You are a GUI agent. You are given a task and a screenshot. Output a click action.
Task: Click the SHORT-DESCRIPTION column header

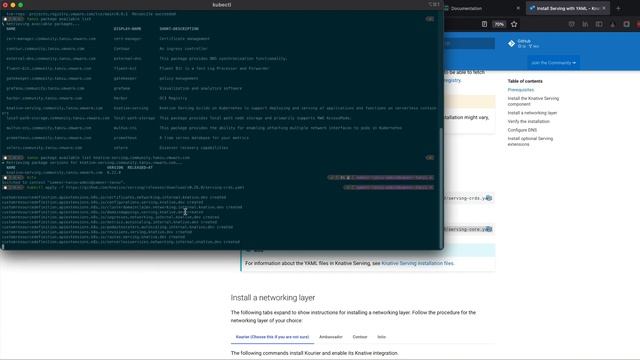click(179, 29)
